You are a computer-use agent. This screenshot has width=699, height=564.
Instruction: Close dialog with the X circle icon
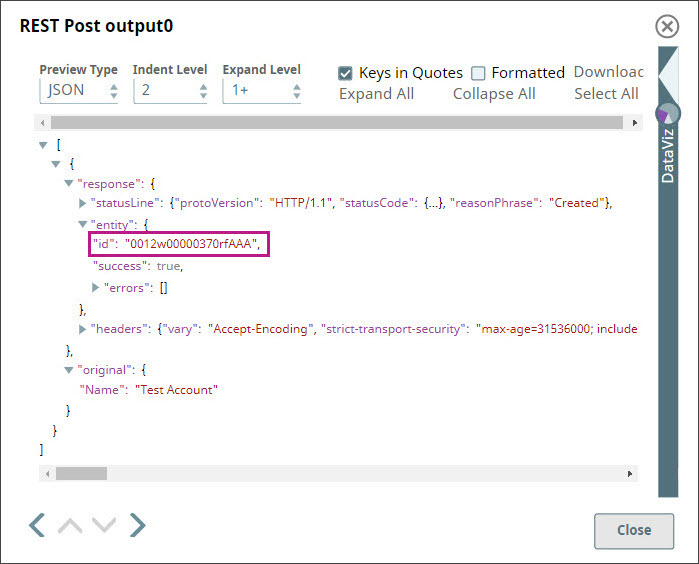(x=667, y=26)
